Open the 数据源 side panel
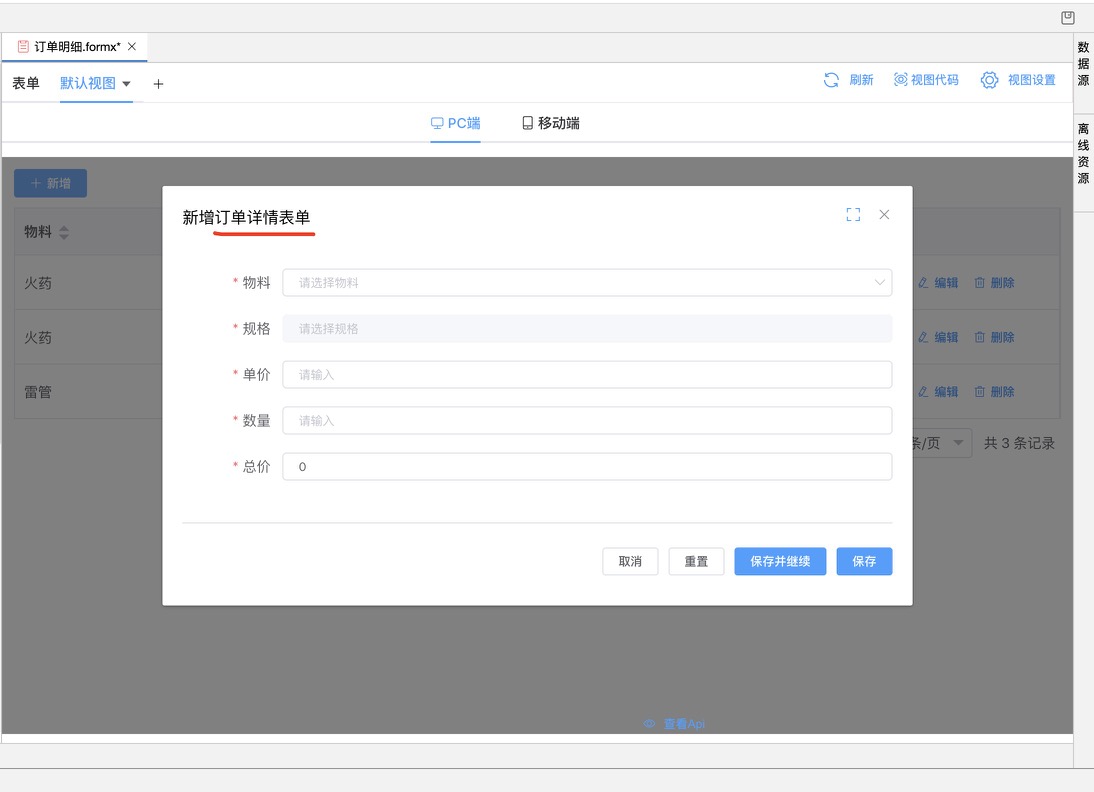 (1083, 64)
